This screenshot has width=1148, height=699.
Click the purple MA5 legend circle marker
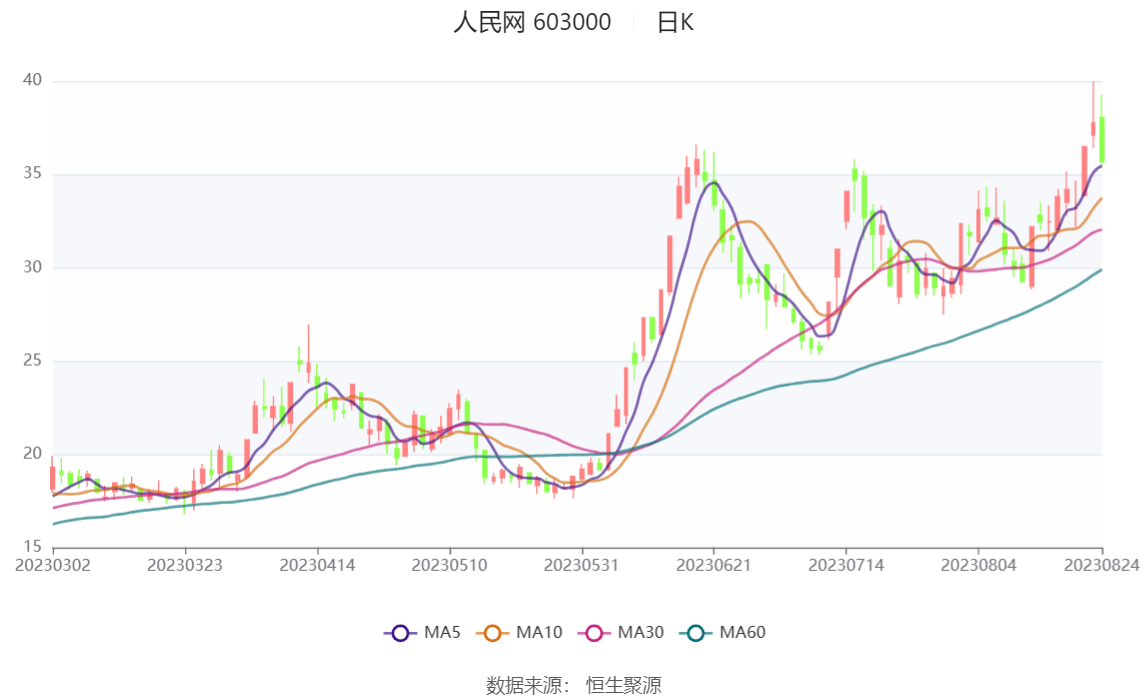click(x=401, y=633)
